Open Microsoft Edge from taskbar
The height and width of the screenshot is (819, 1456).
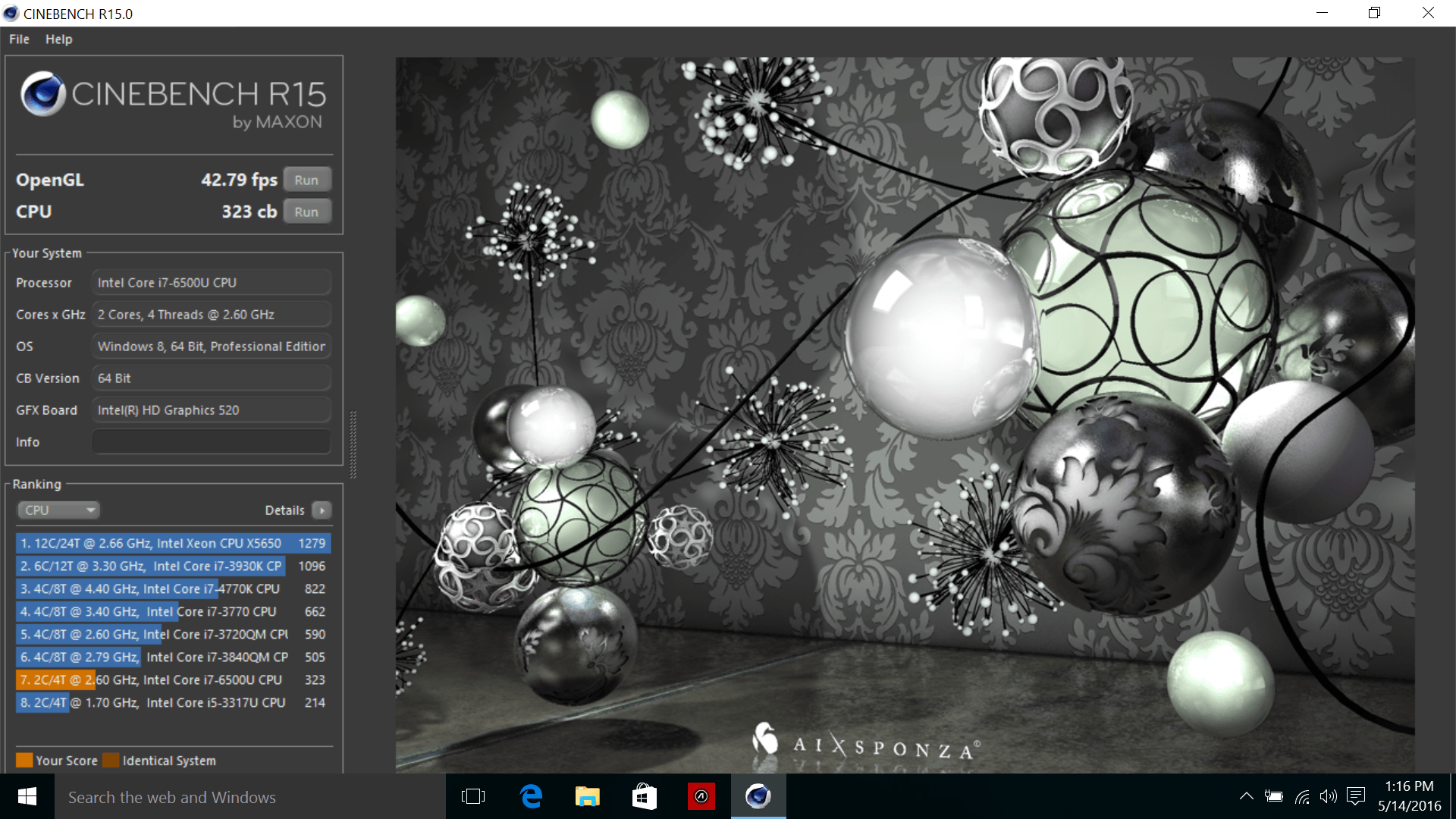532,796
